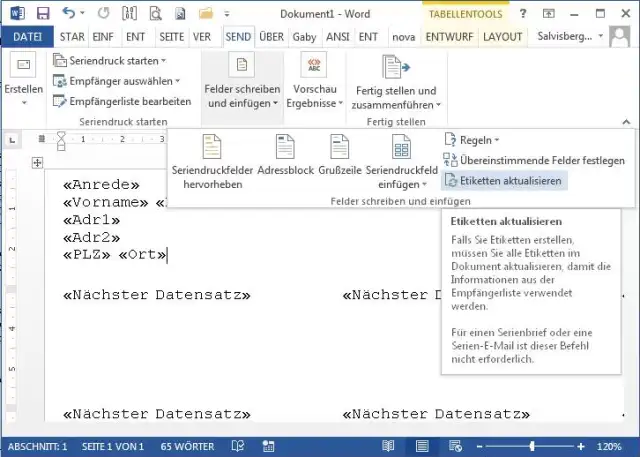640x457 pixels.
Task: Click the Save icon in quick access toolbar
Action: [43, 13]
